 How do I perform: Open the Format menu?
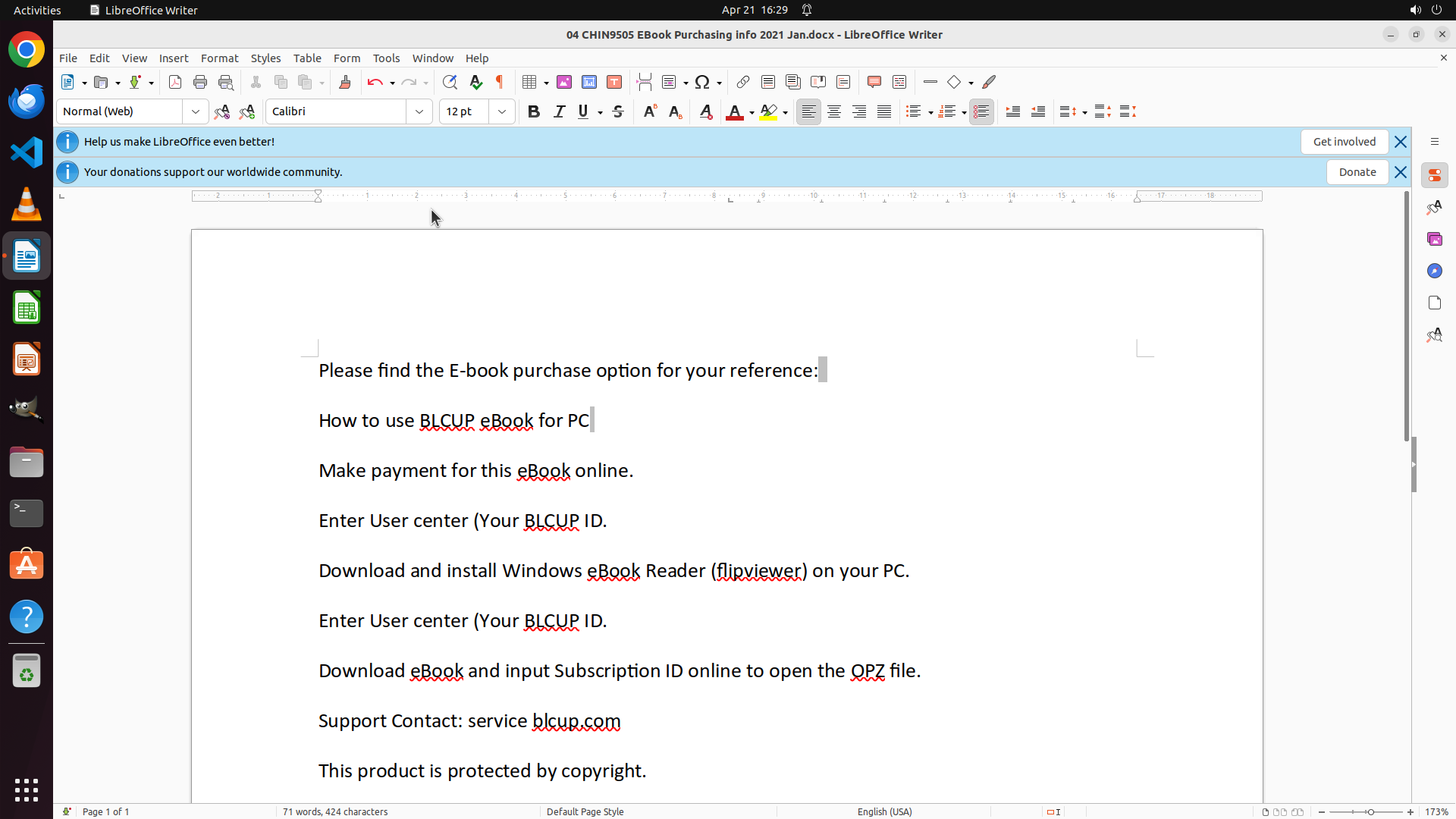click(x=219, y=58)
